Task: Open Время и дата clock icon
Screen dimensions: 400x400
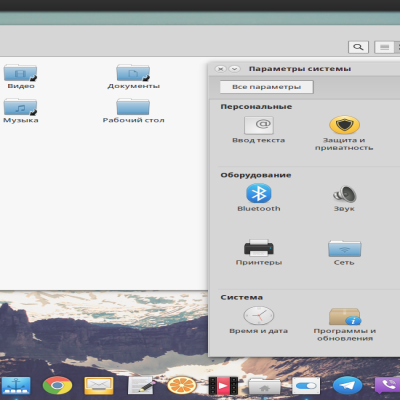Action: 259,316
